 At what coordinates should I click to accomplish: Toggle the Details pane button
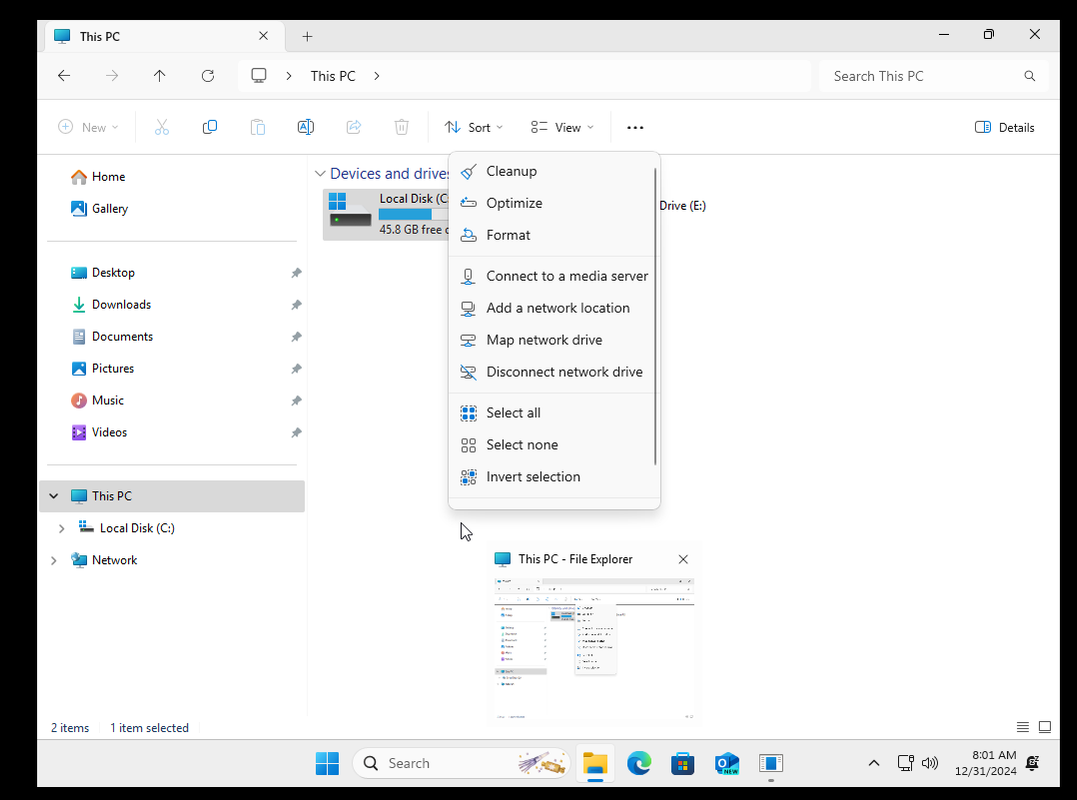click(1004, 127)
